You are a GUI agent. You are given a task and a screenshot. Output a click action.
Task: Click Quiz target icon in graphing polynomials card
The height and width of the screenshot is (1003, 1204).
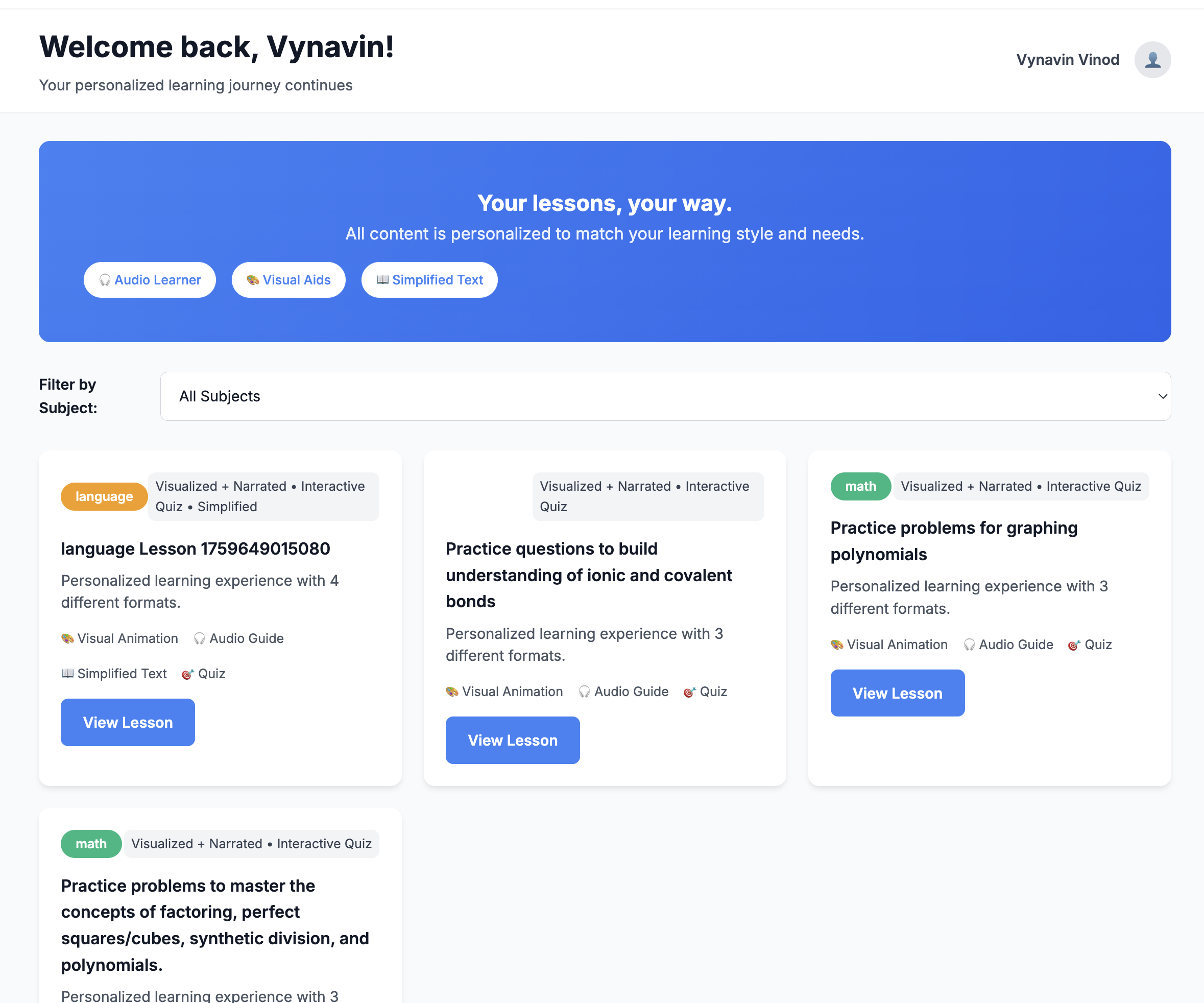[x=1074, y=645]
